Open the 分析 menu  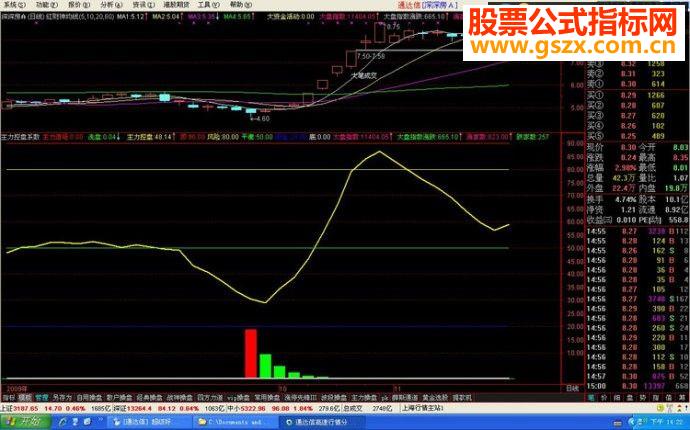[110, 5]
